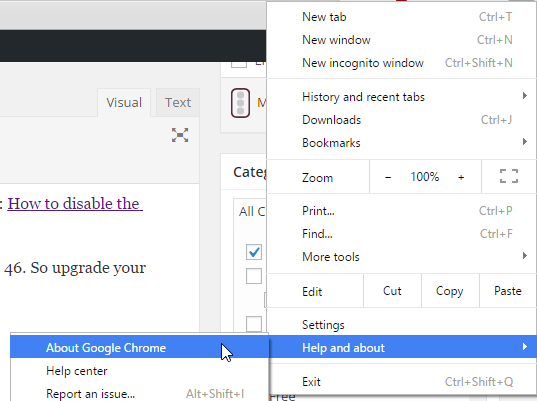The image size is (537, 401).
Task: Open Help center from the submenu
Action: (x=139, y=371)
